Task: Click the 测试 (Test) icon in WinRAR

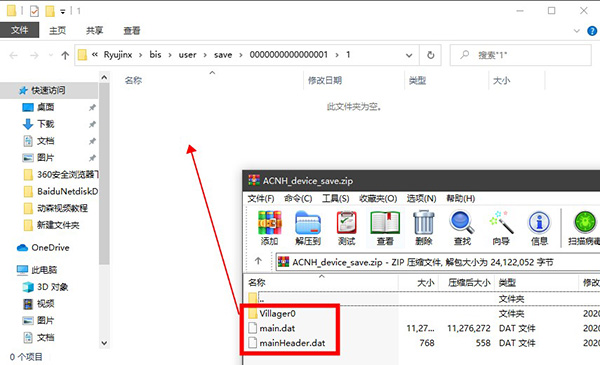Action: tap(347, 227)
